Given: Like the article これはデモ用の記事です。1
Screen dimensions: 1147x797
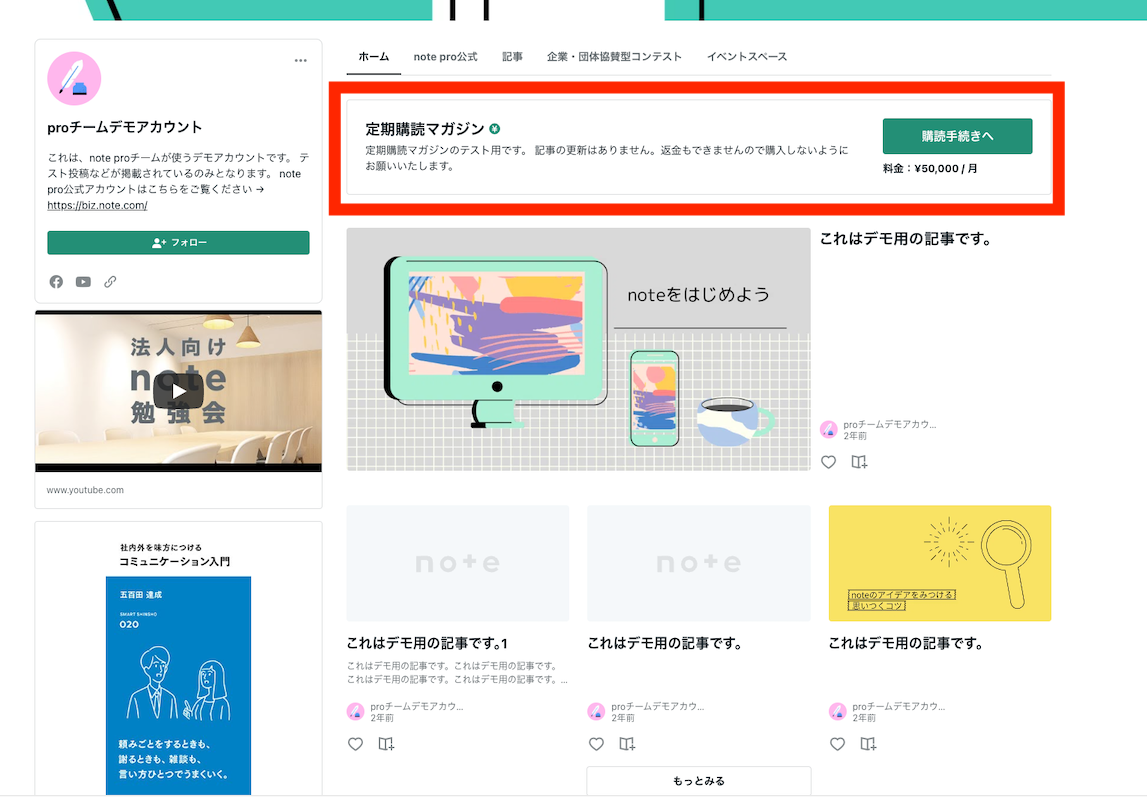Looking at the screenshot, I should point(356,744).
